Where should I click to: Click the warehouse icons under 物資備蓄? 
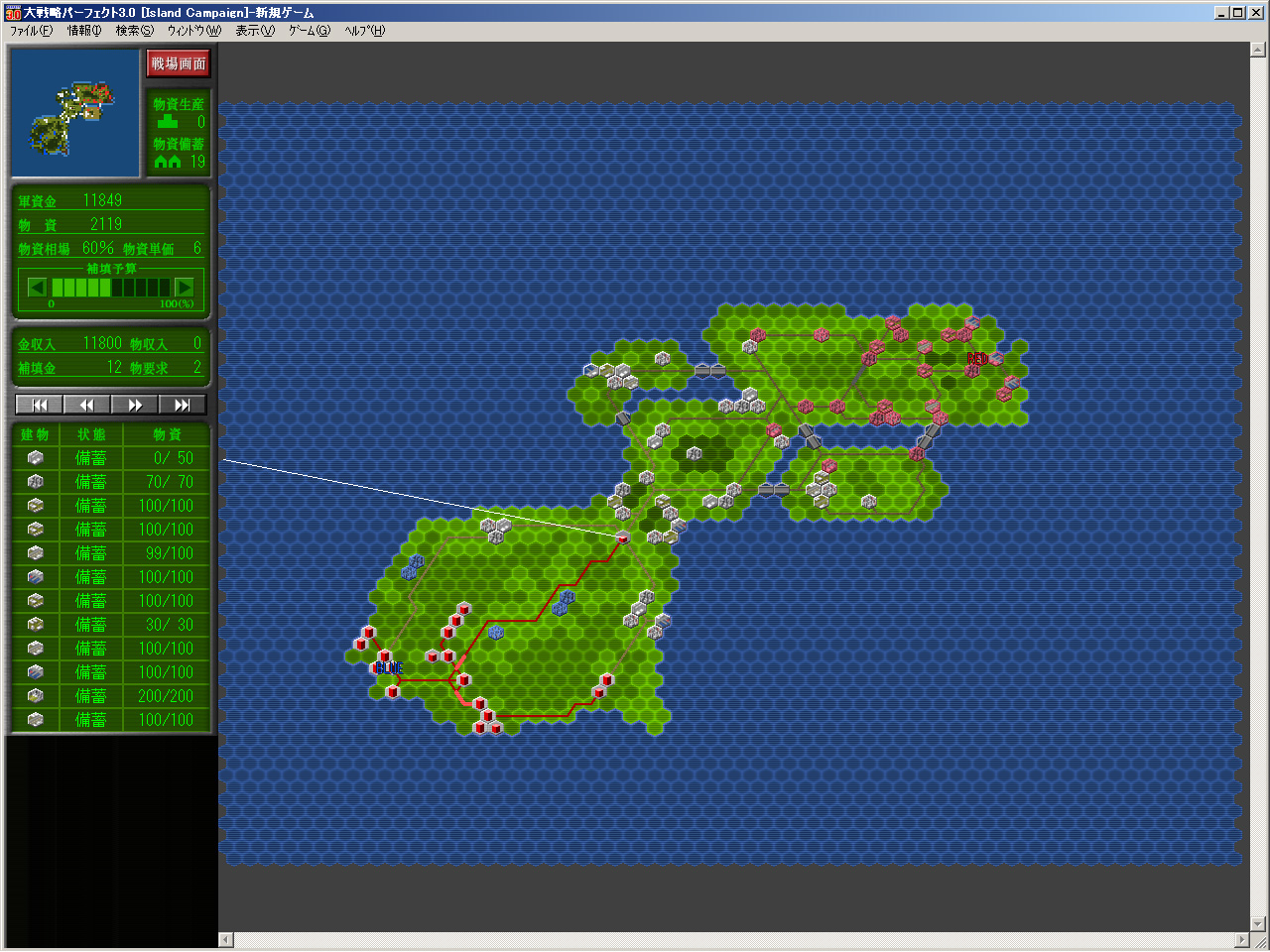coord(168,162)
